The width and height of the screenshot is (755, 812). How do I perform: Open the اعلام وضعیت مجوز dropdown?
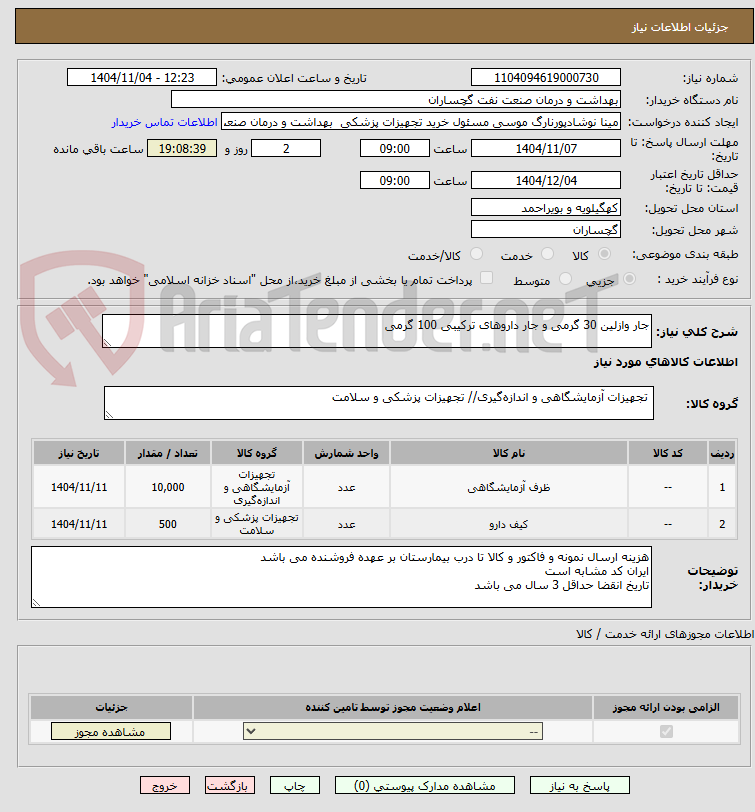click(393, 732)
